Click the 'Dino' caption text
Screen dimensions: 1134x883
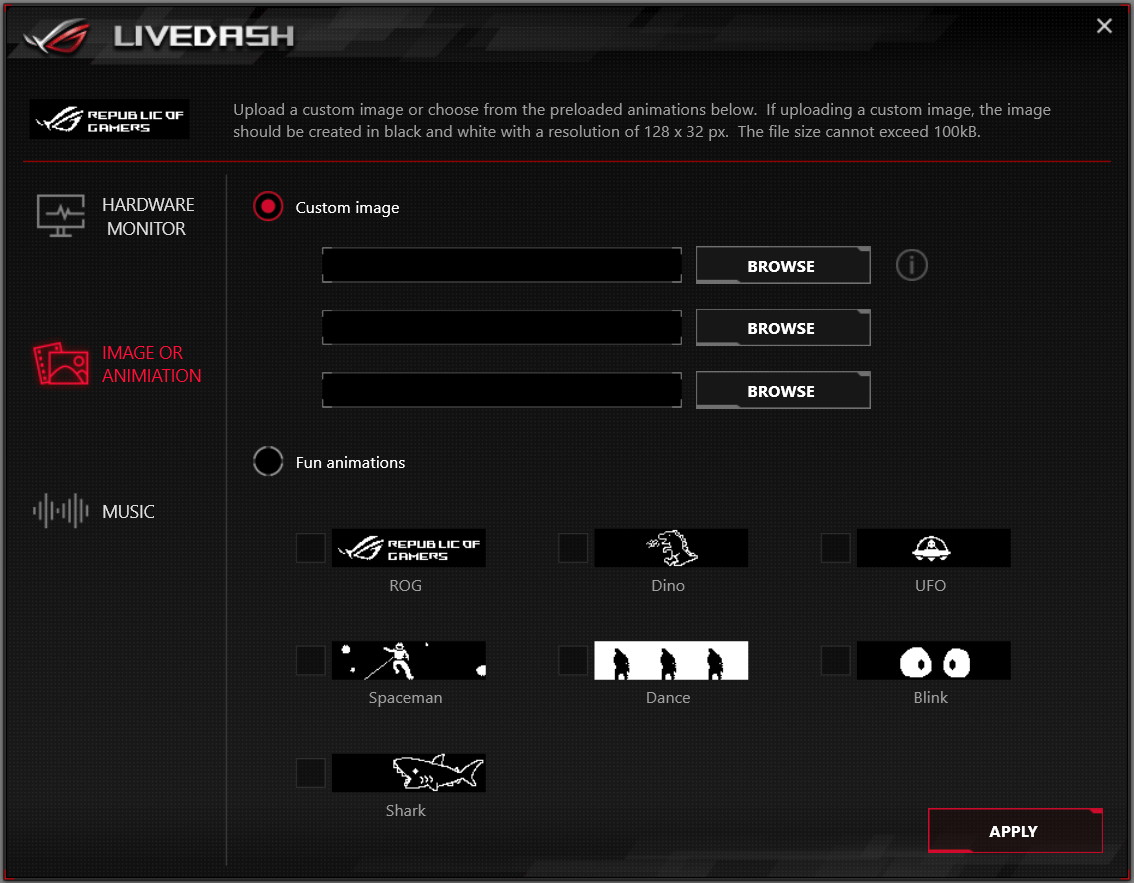(668, 585)
